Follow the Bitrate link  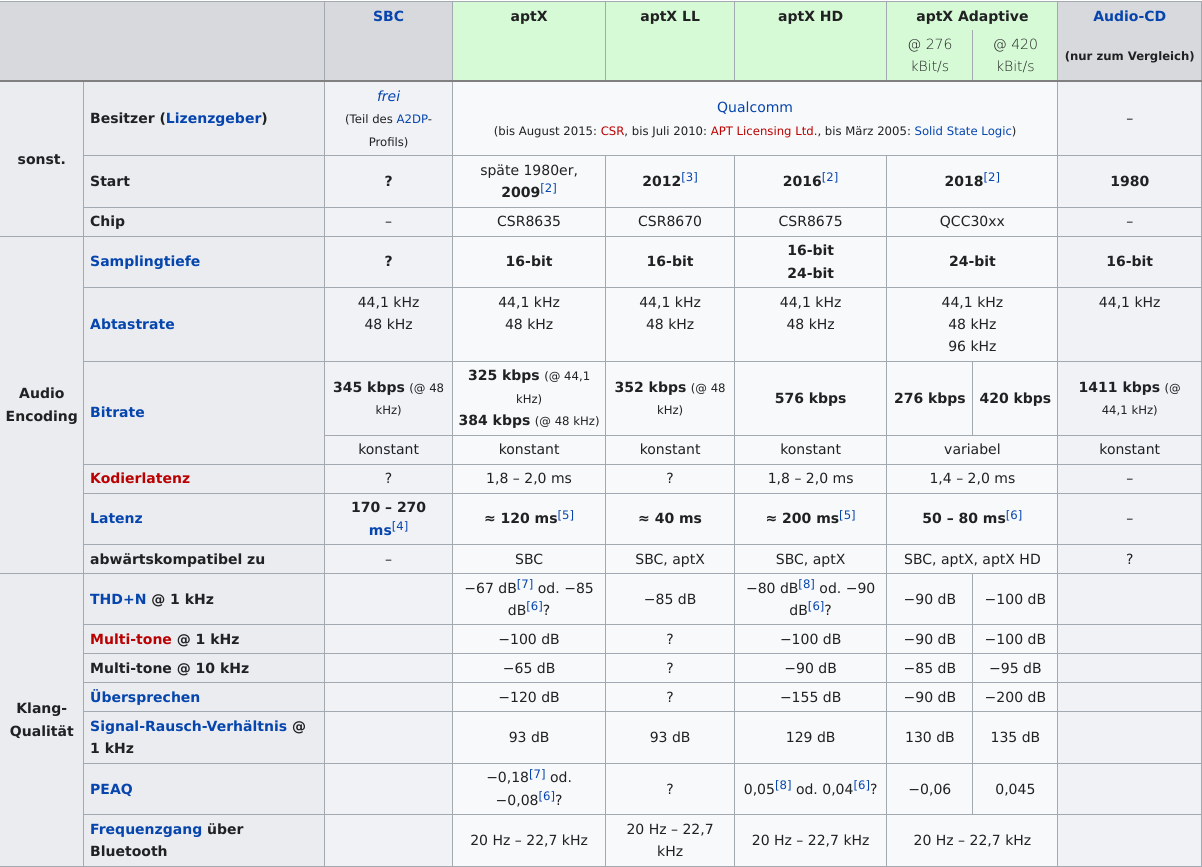pyautogui.click(x=117, y=412)
